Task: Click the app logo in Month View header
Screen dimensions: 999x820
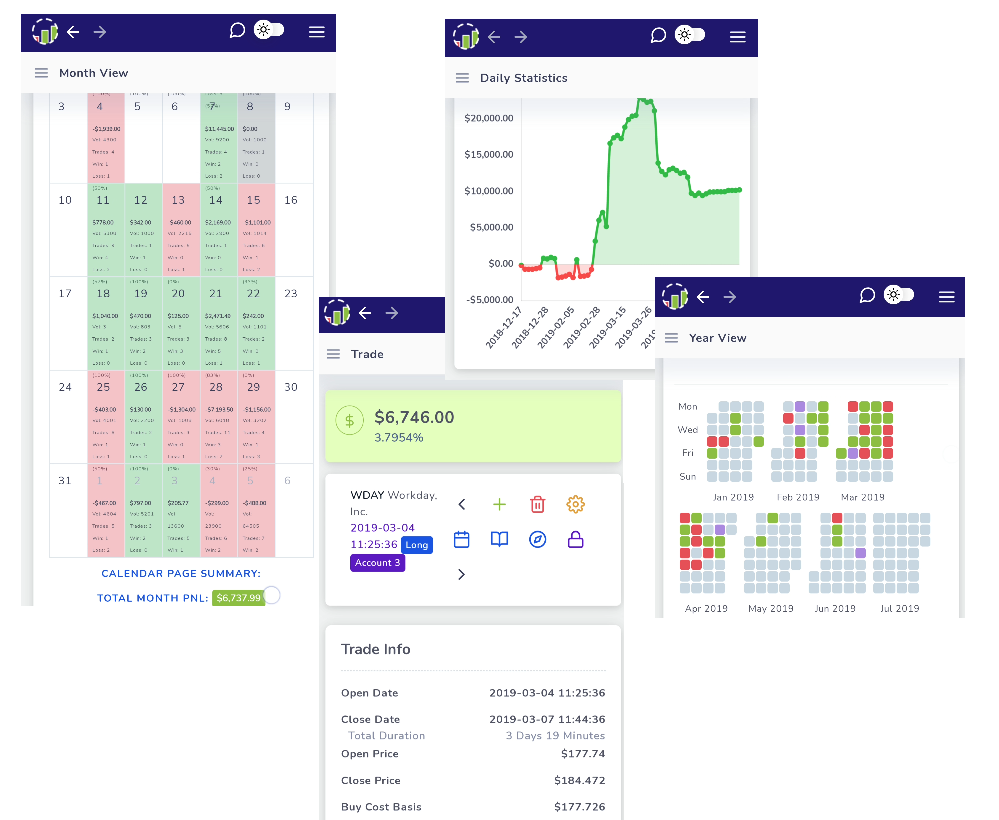Action: pyautogui.click(x=45, y=31)
